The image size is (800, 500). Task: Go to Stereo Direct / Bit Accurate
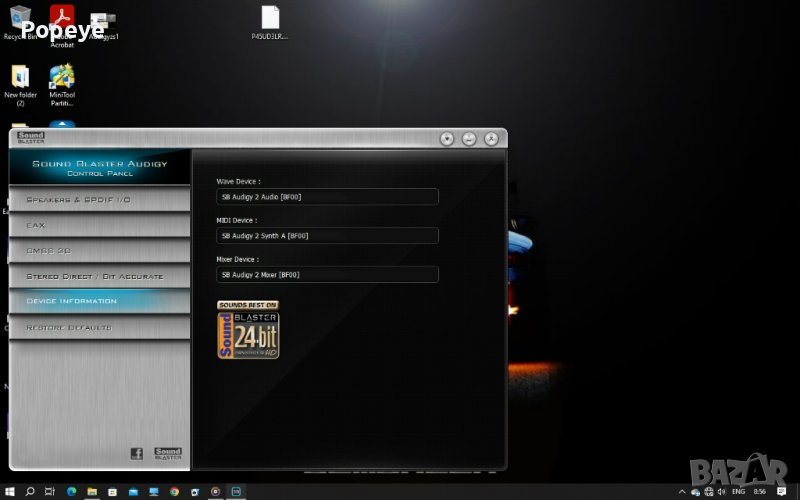pyautogui.click(x=100, y=276)
